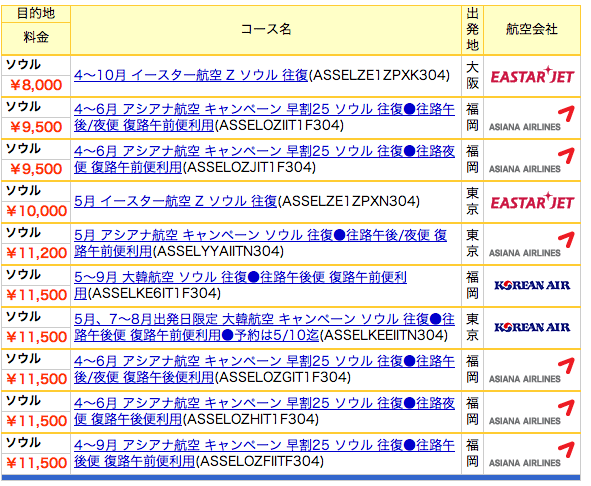591x486 pixels.
Task: Click the 目的地 column header
Action: pyautogui.click(x=36, y=14)
